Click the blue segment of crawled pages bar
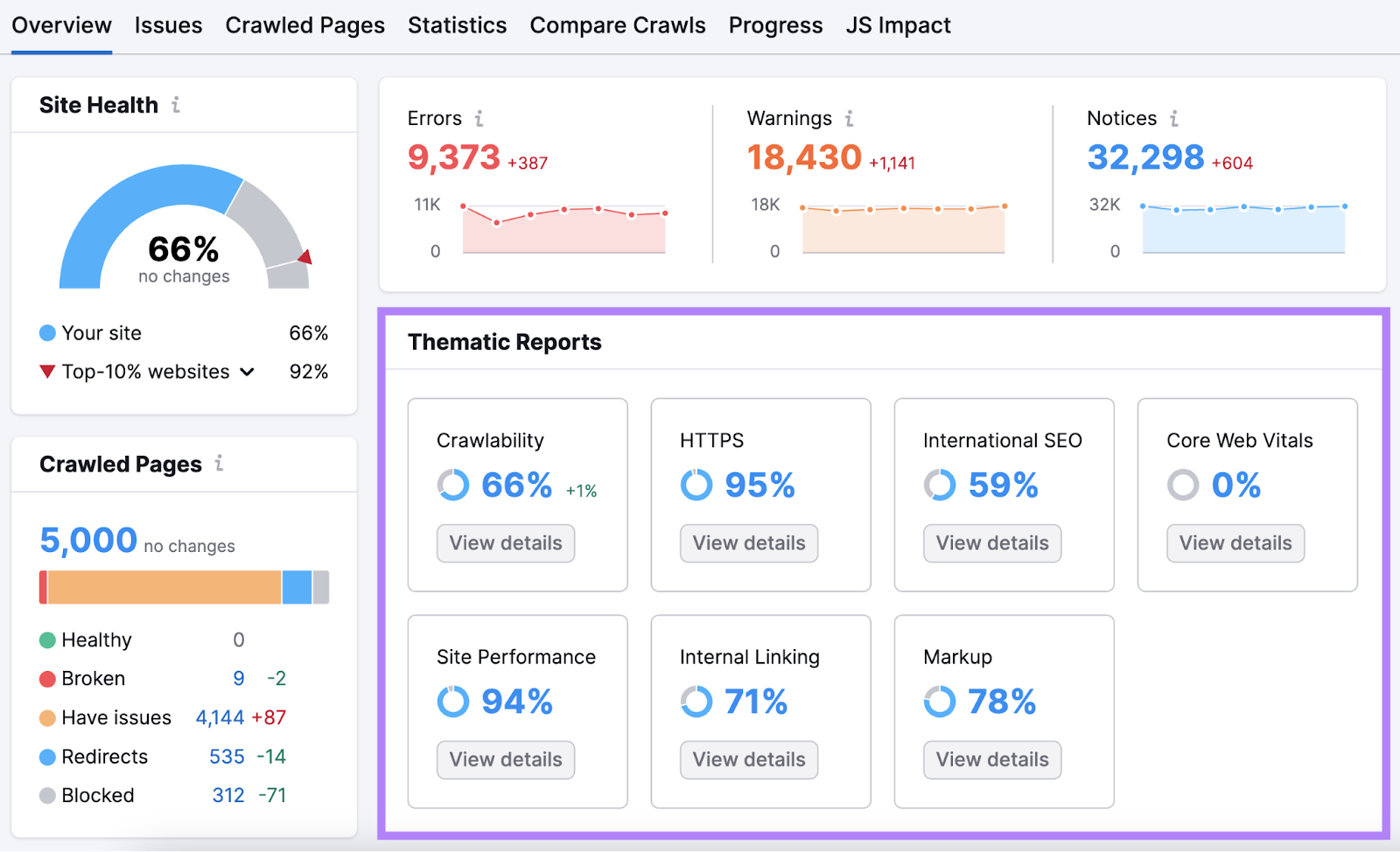This screenshot has height=852, width=1400. (x=297, y=587)
